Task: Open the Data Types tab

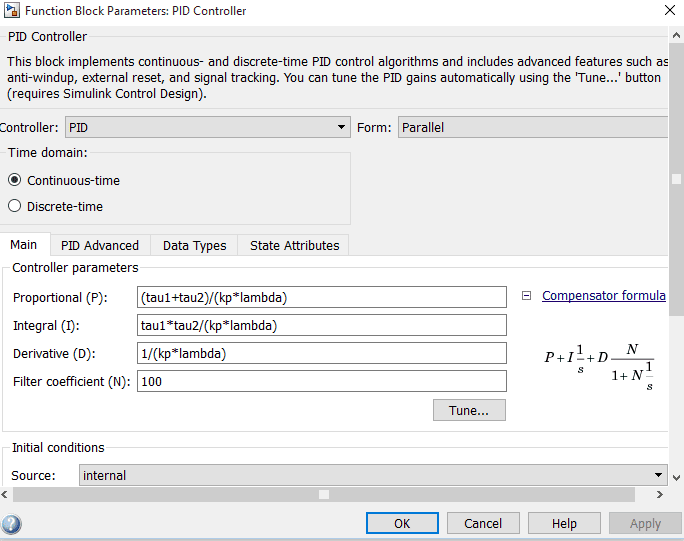Action: pos(194,246)
